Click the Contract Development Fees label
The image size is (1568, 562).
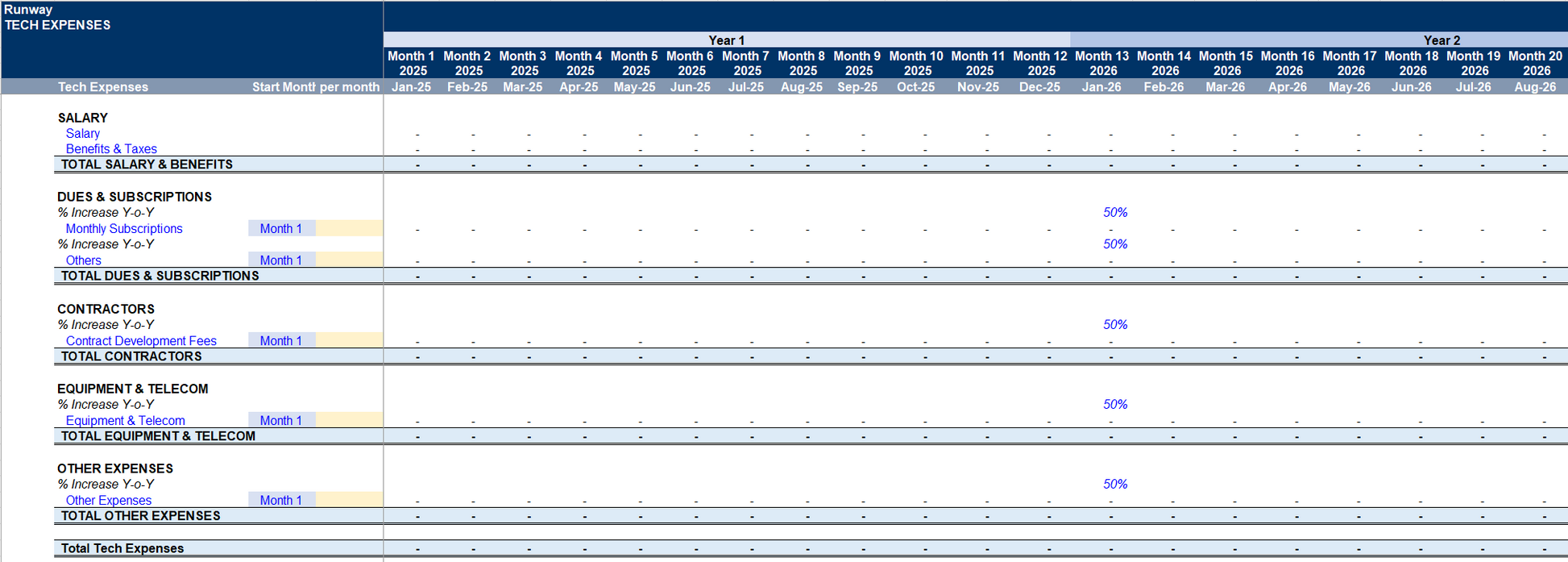[141, 341]
